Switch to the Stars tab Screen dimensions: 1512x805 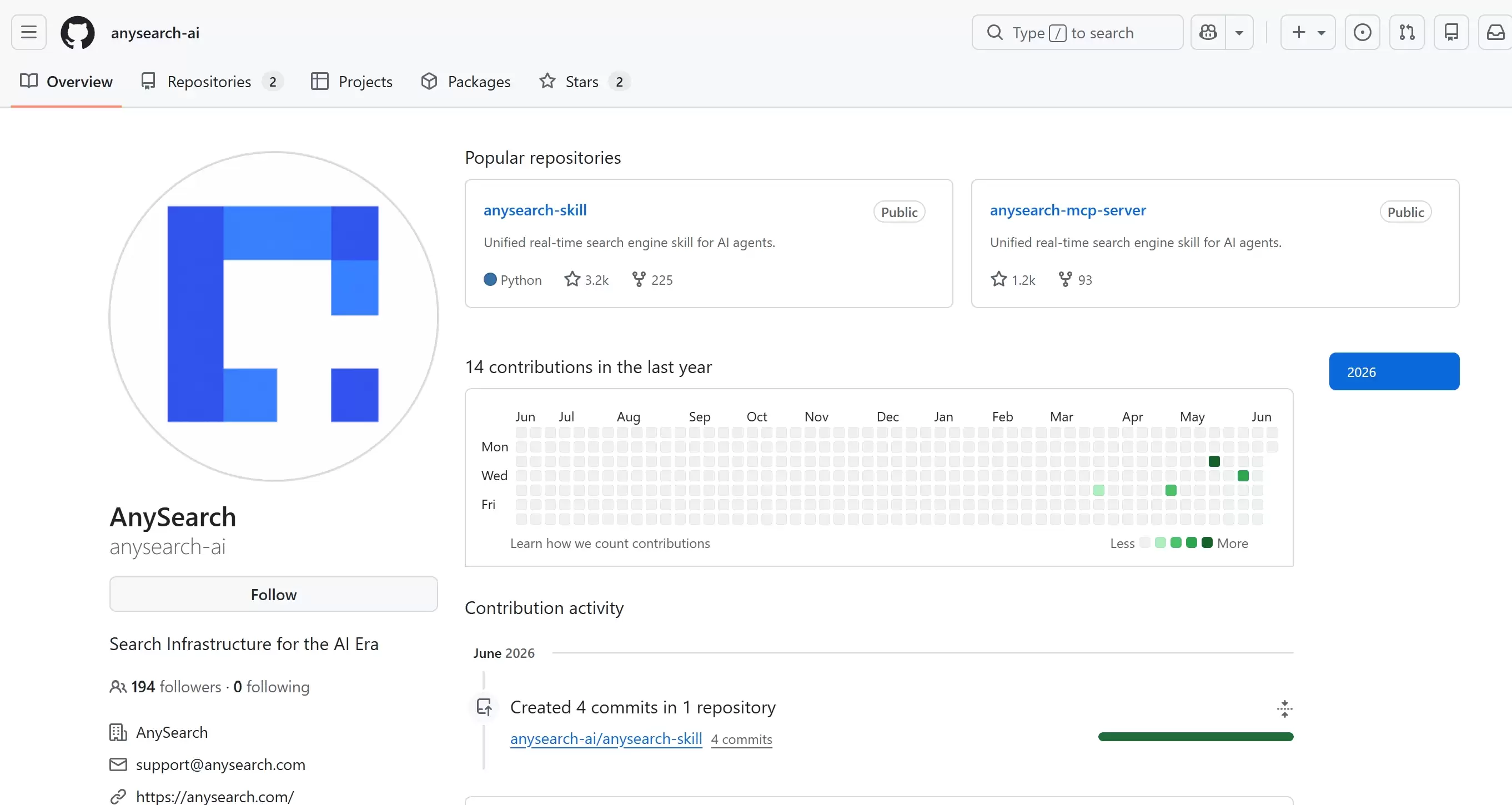pyautogui.click(x=585, y=82)
